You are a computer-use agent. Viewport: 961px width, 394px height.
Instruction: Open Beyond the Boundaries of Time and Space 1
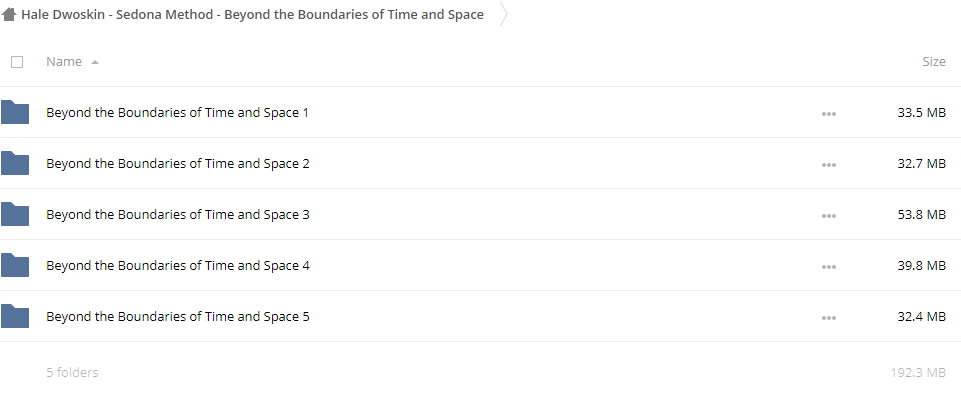point(177,113)
